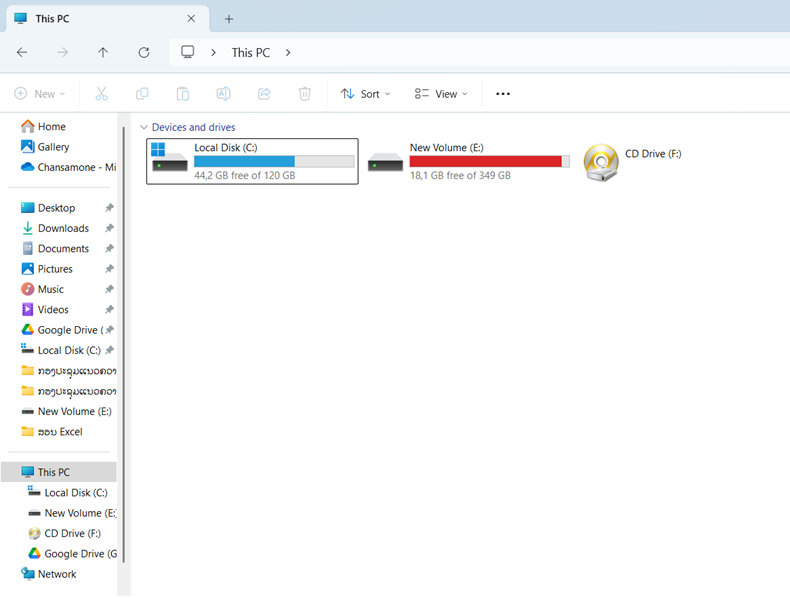Click the Paste clipboard icon
Viewport: 790px width, 598px height.
pos(183,94)
